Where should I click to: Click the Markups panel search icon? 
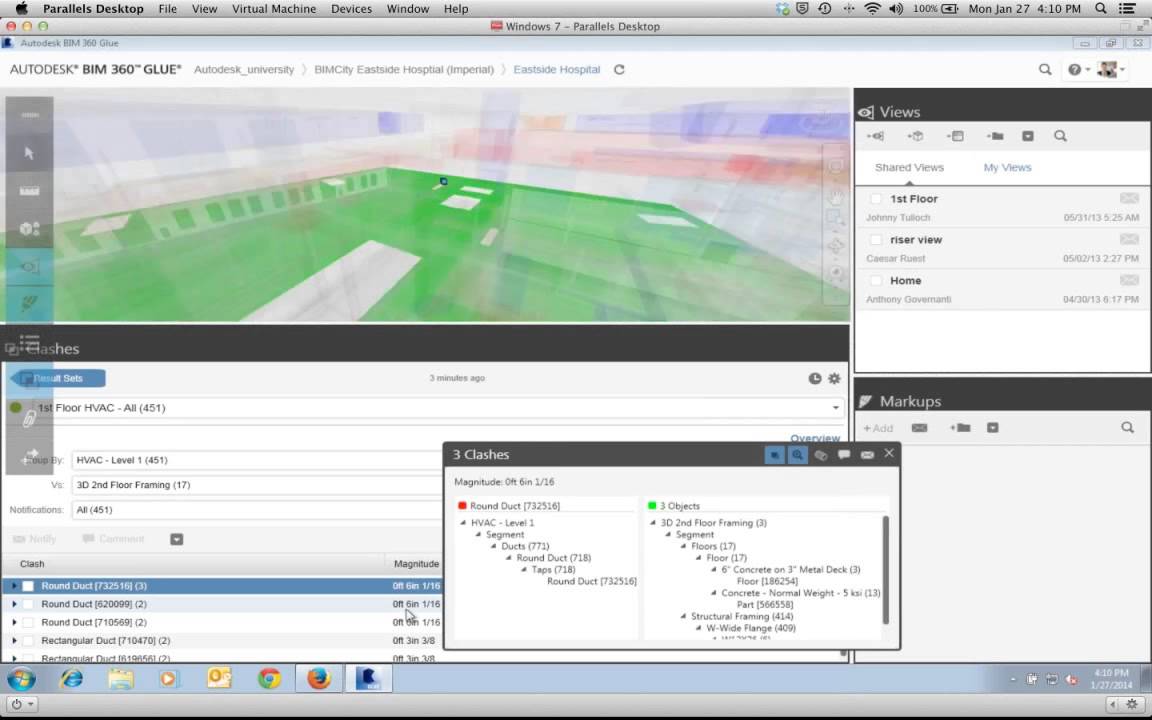[1127, 427]
